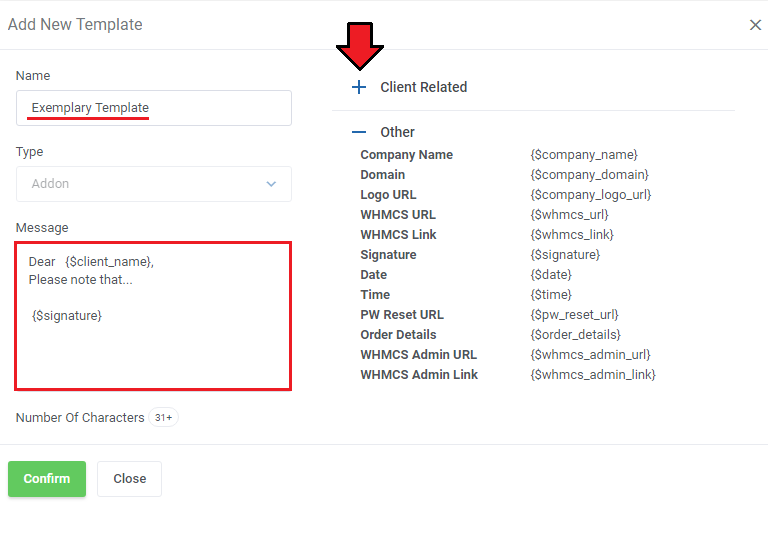Insert the {$company_logo_url} variable

coord(591,195)
